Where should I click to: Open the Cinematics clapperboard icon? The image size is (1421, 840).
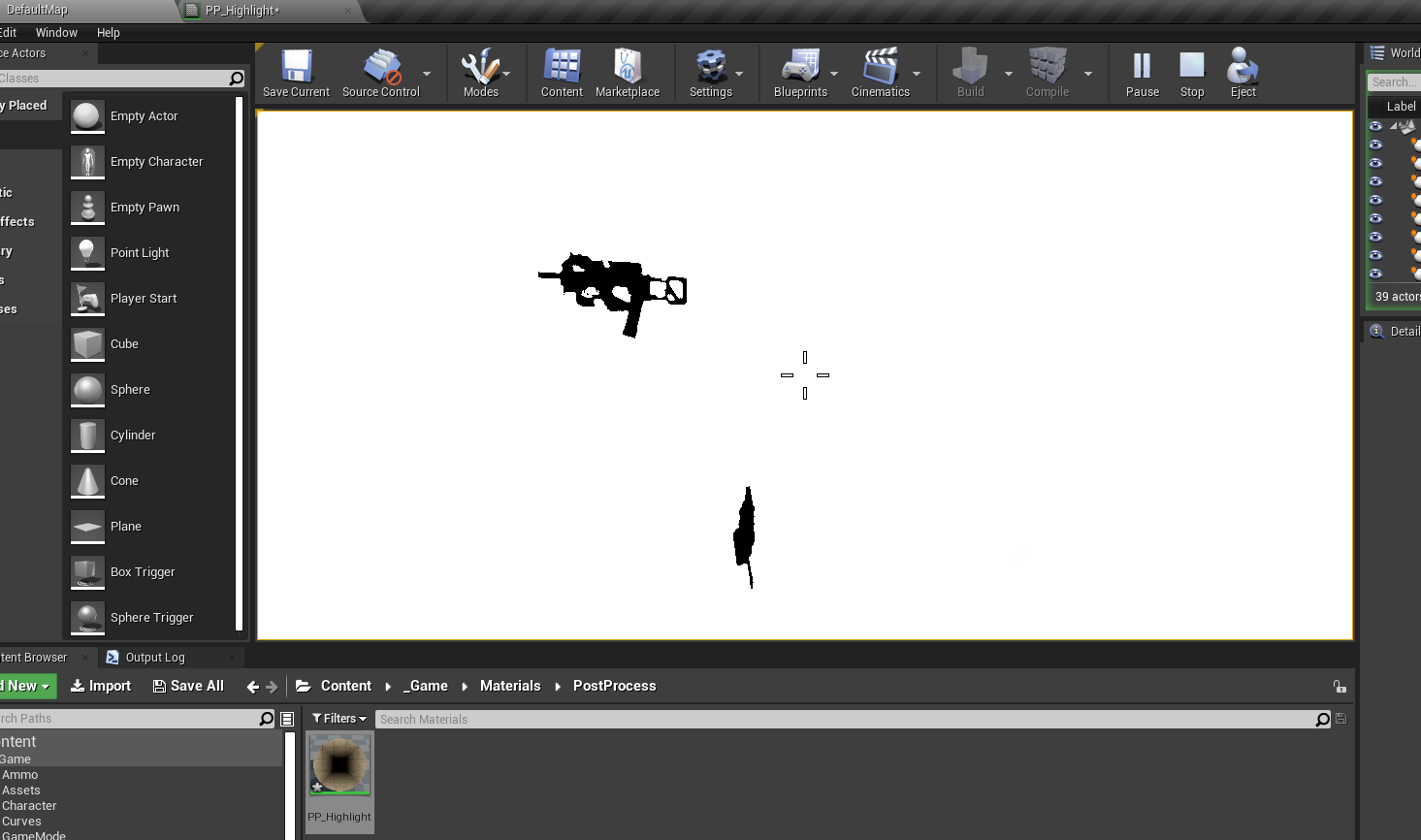coord(880,66)
